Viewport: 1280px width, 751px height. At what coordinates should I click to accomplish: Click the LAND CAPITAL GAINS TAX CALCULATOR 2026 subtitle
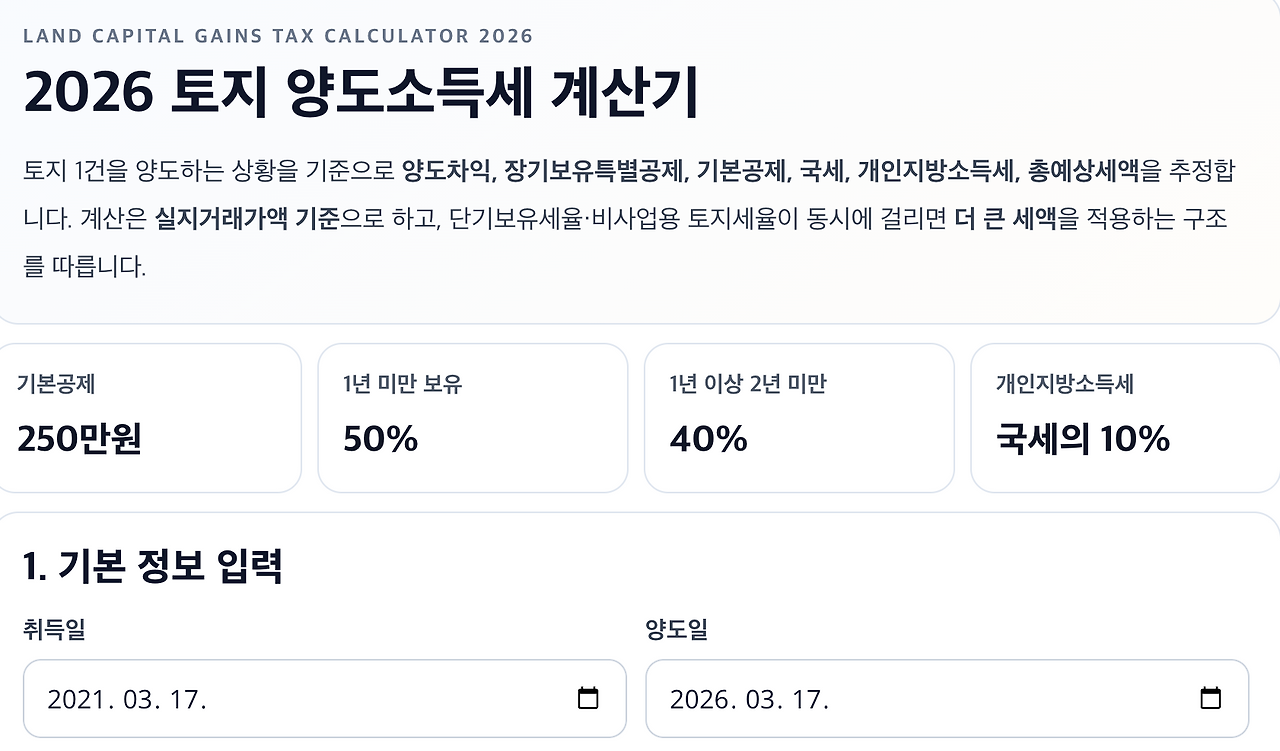(278, 35)
